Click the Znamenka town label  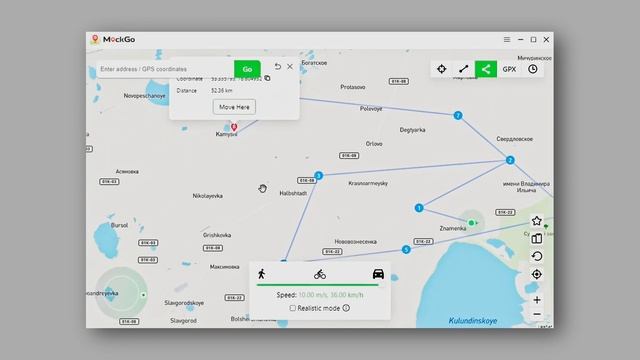click(x=453, y=229)
